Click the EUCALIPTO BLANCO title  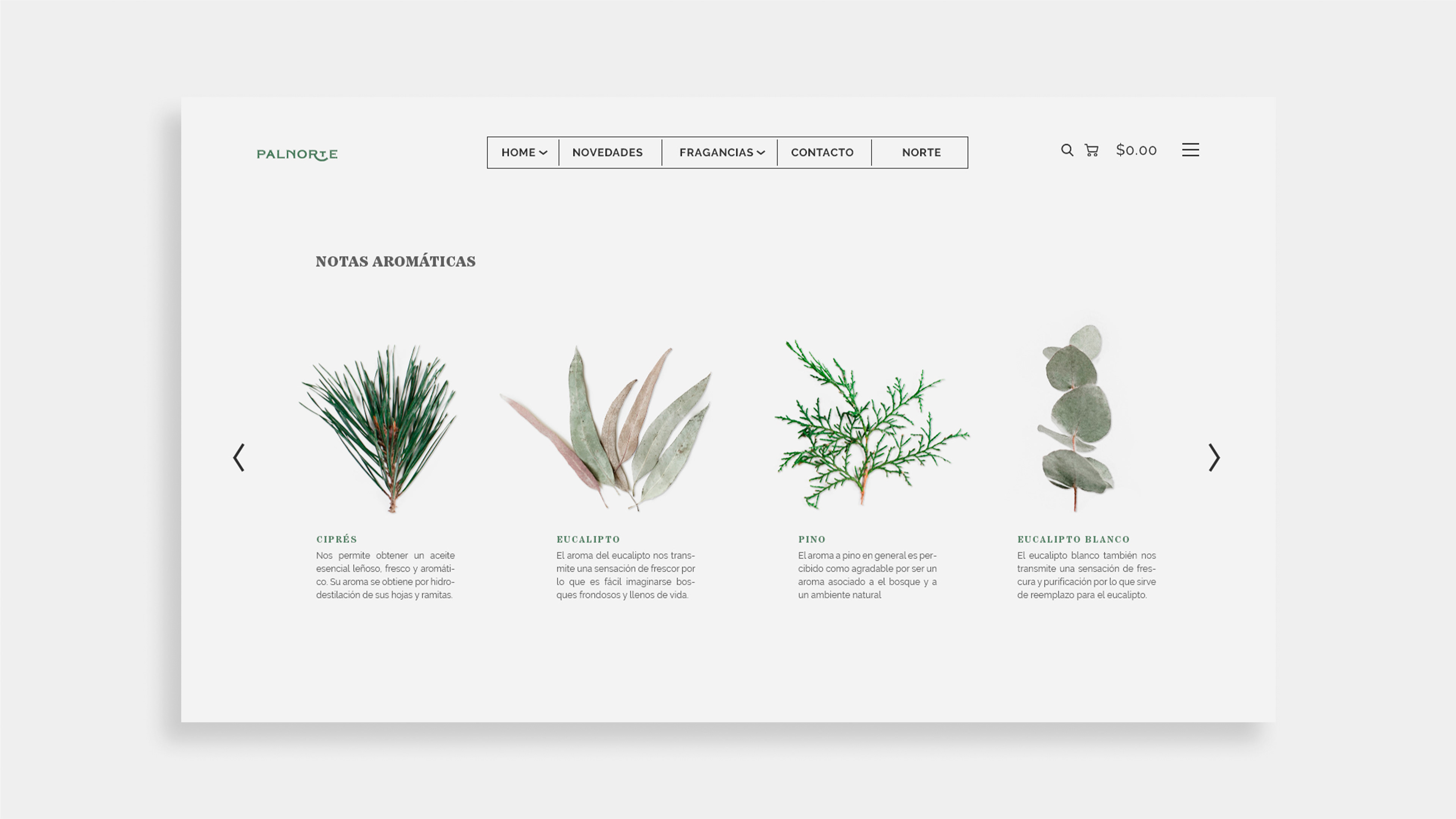click(x=1073, y=539)
